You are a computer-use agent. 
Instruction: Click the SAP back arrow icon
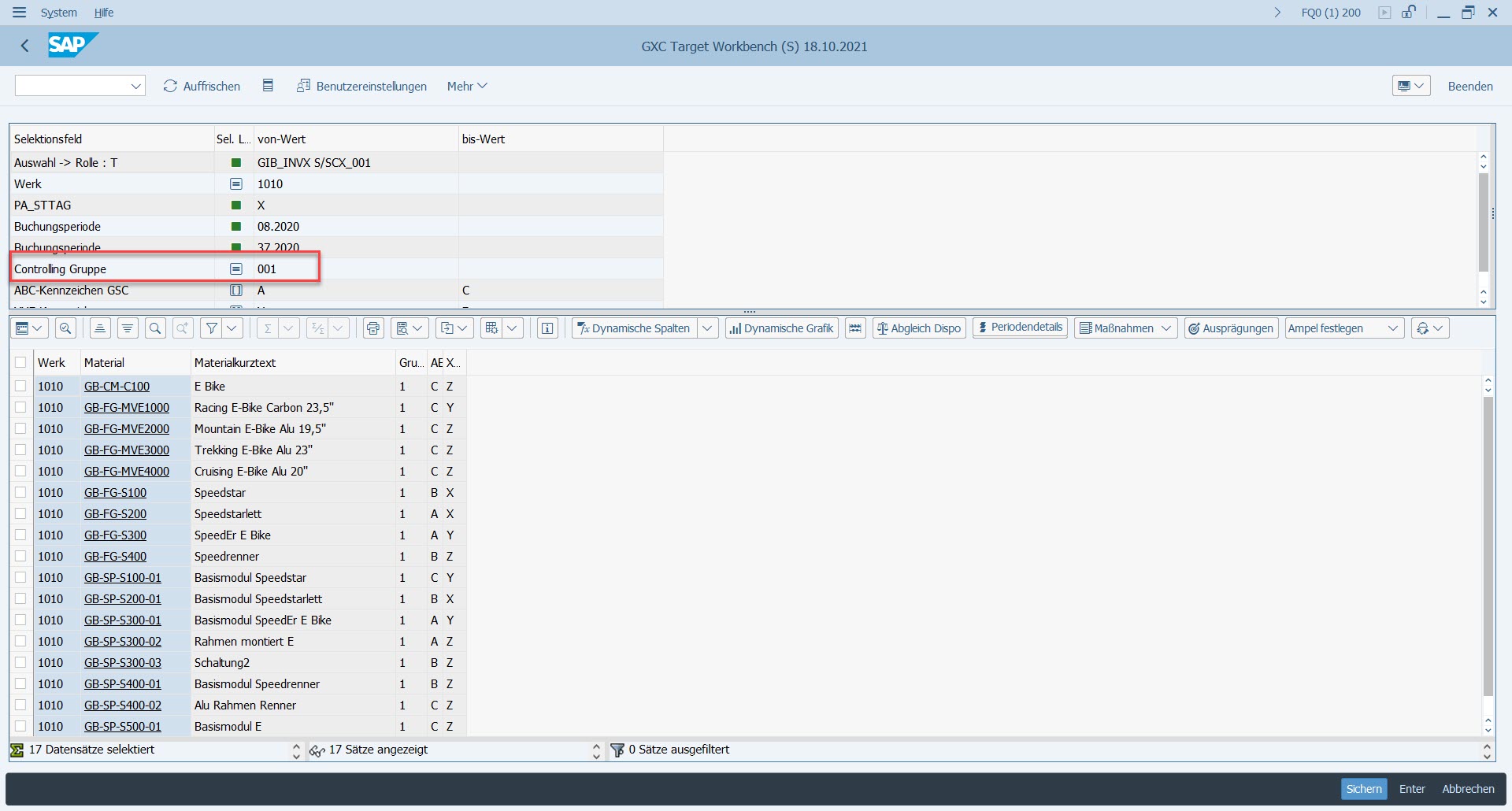(x=25, y=46)
